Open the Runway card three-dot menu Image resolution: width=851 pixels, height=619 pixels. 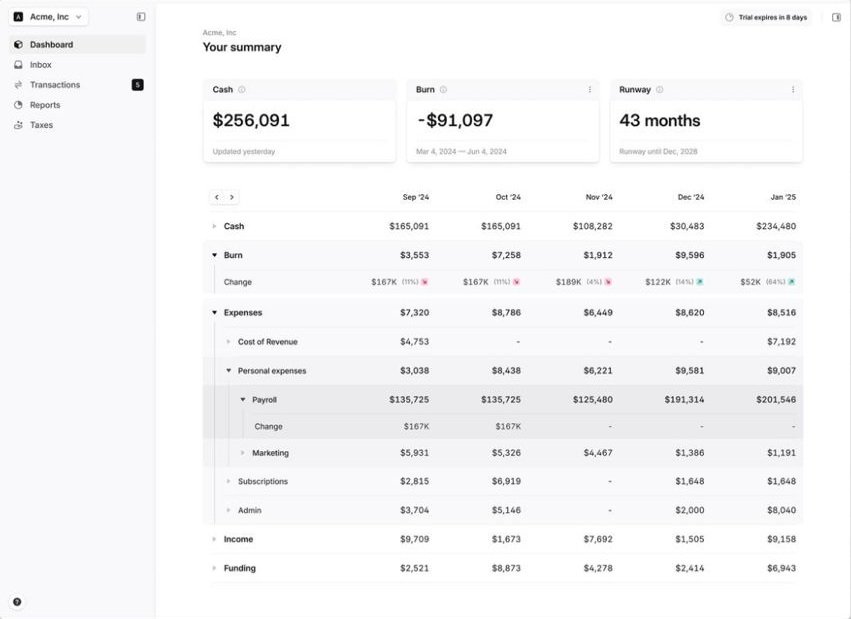coord(793,90)
